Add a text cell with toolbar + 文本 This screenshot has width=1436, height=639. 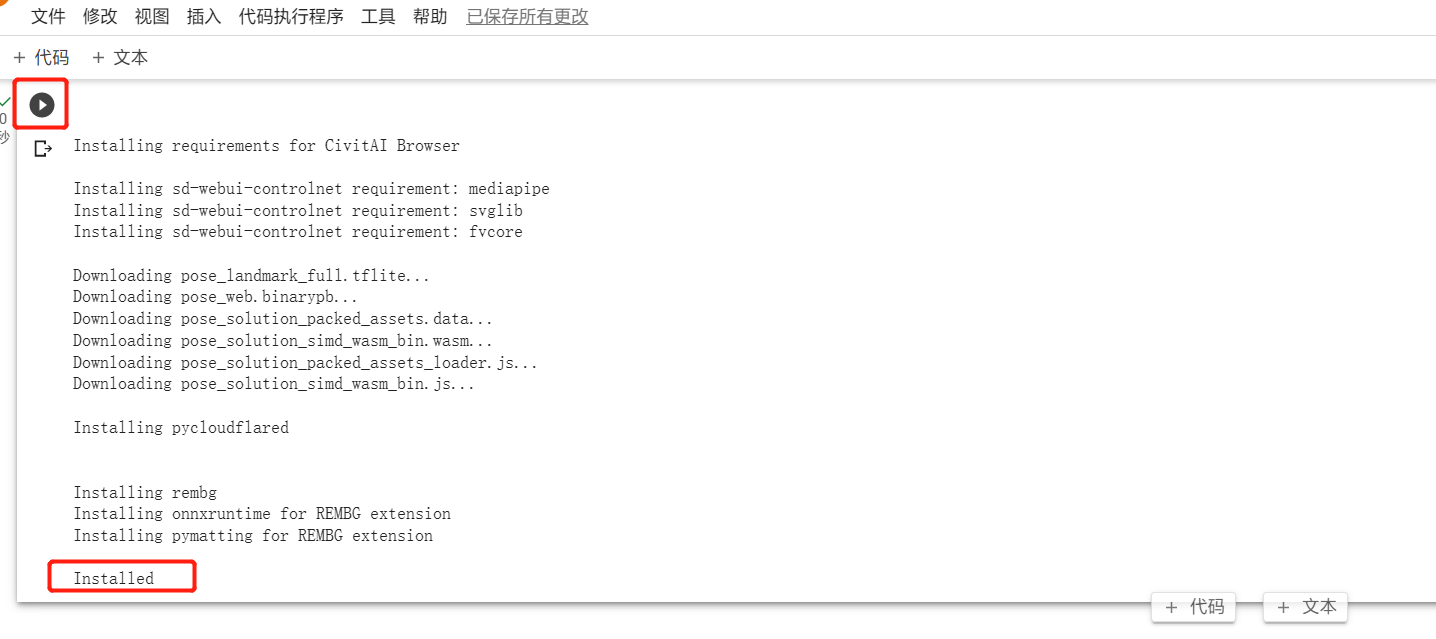pos(120,58)
